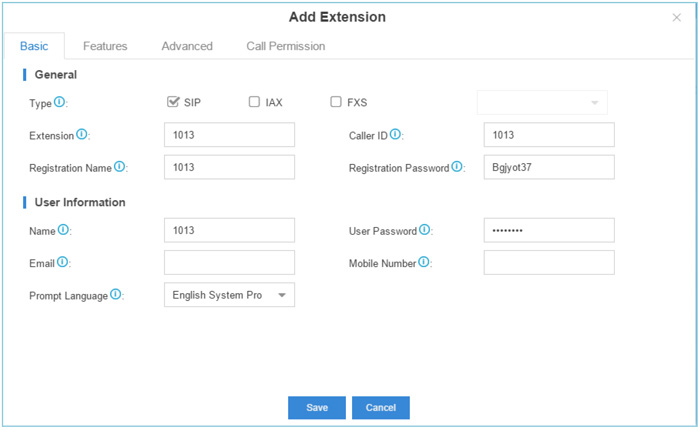The width and height of the screenshot is (700, 430).
Task: Click info icon next to Registration Name
Action: click(x=120, y=167)
